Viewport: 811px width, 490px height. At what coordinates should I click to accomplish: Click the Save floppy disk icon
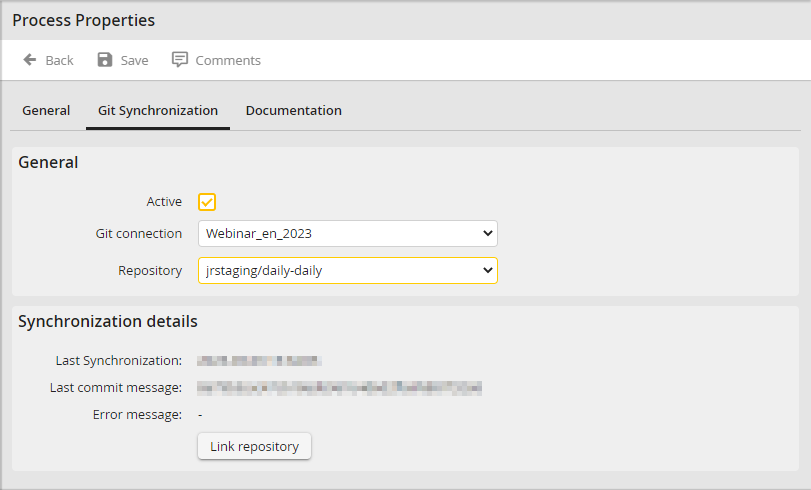click(x=105, y=60)
